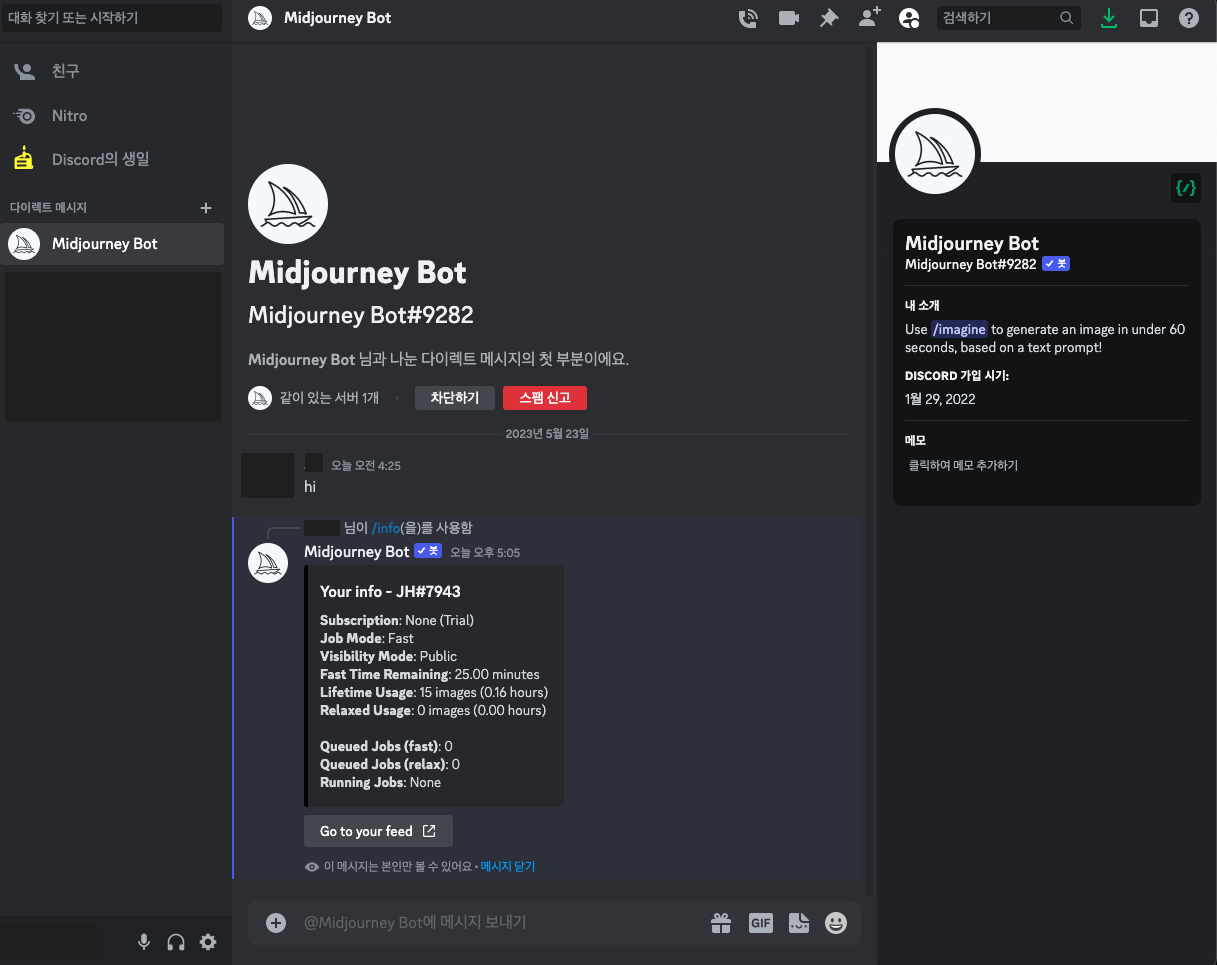Open the GIF picker
Image resolution: width=1217 pixels, height=965 pixels.
[x=761, y=923]
